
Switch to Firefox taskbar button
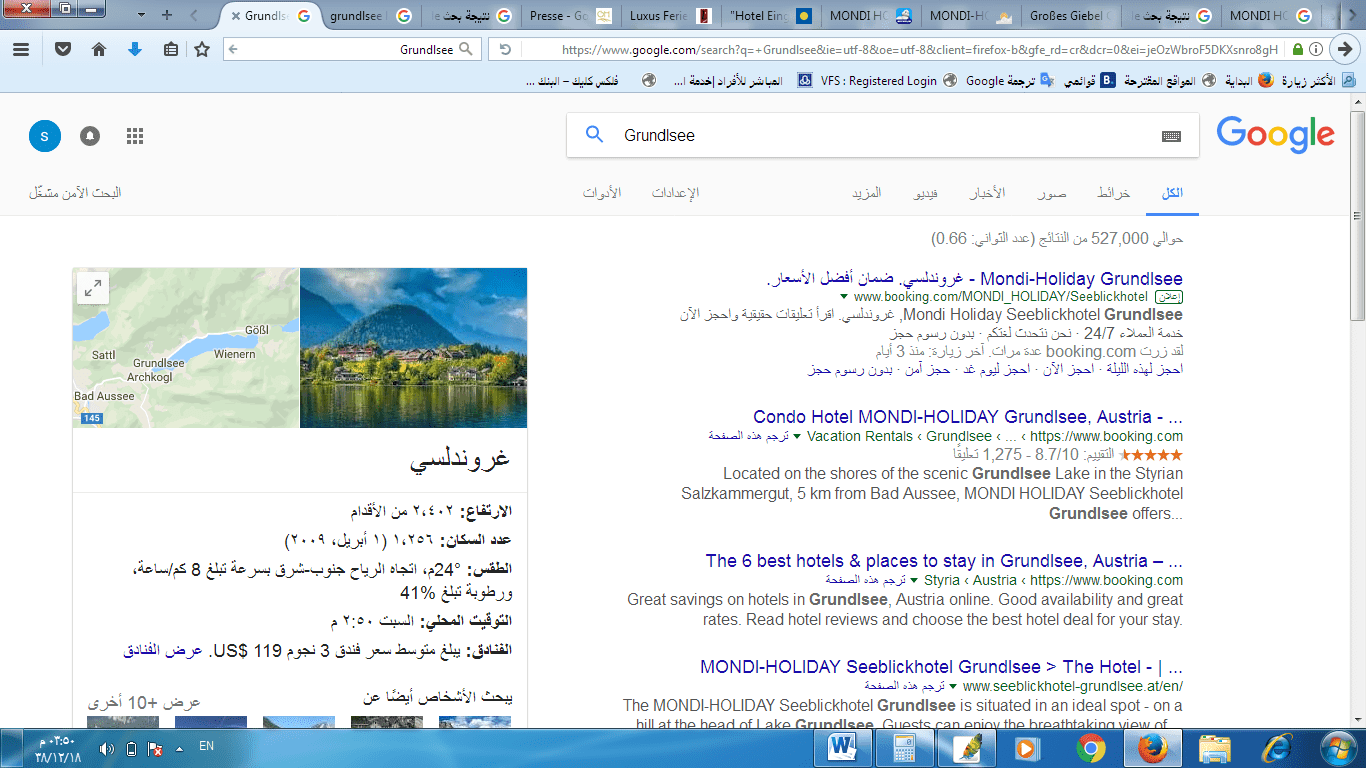click(x=1153, y=748)
